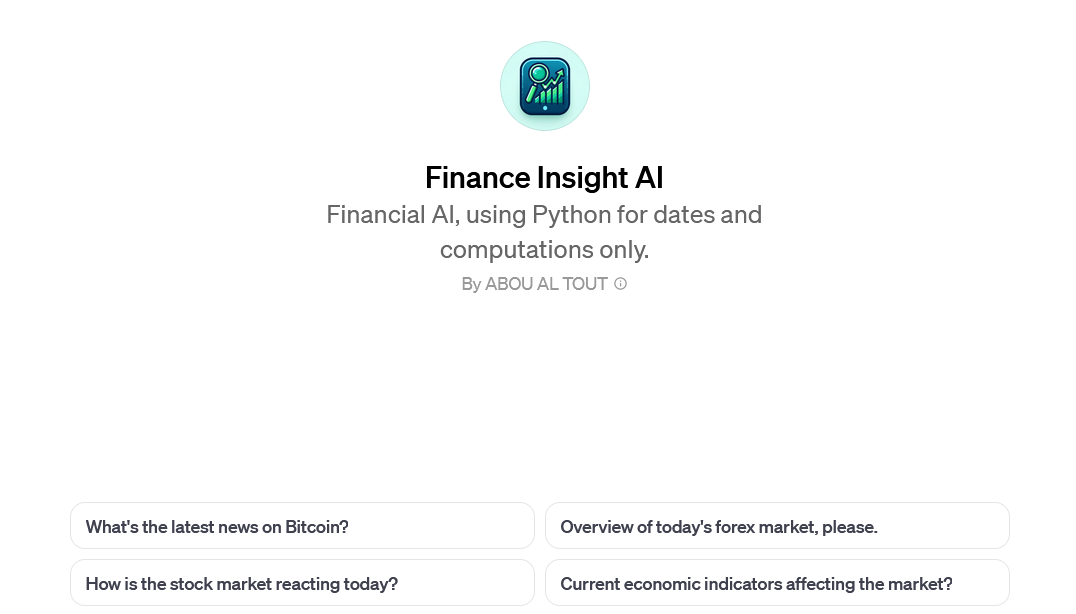Image resolution: width=1076 pixels, height=614 pixels.
Task: Start a chat with the Bitcoin news starter
Action: tap(217, 527)
